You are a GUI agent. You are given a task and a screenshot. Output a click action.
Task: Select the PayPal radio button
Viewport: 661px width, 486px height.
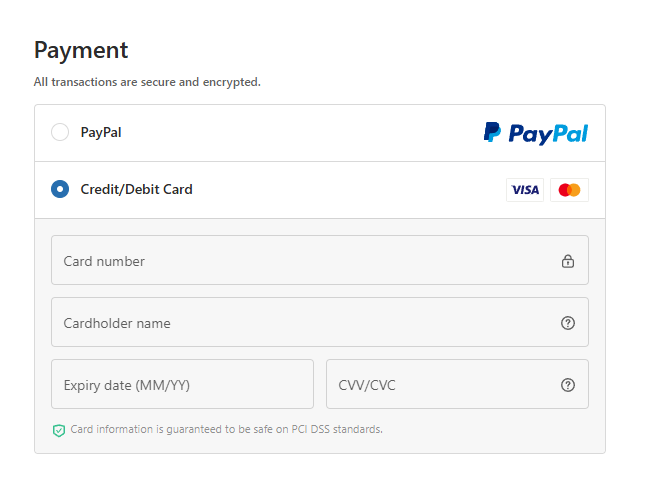tap(60, 132)
